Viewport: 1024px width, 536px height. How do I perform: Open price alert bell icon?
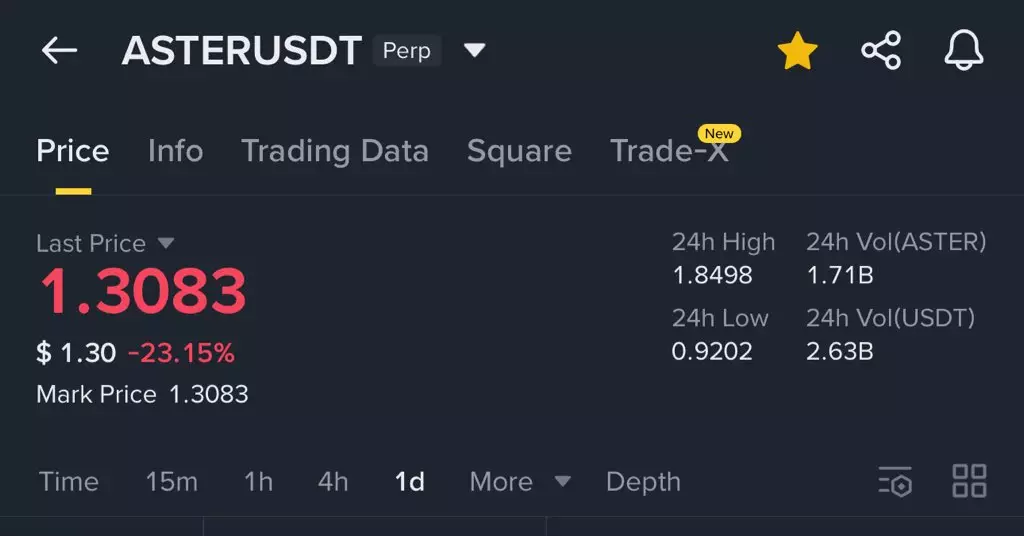(x=964, y=51)
